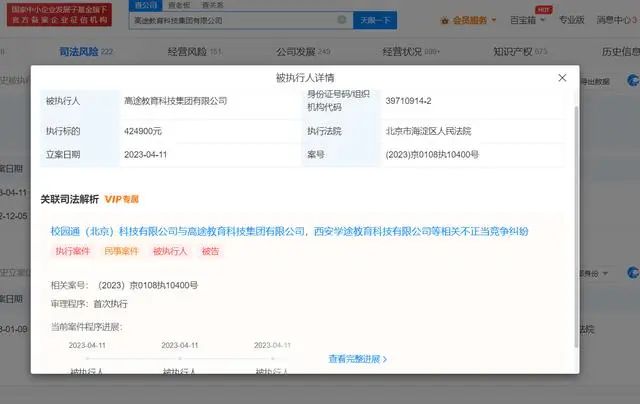The width and height of the screenshot is (640, 404).
Task: Open the 会员服务 dropdown
Action: click(x=469, y=20)
